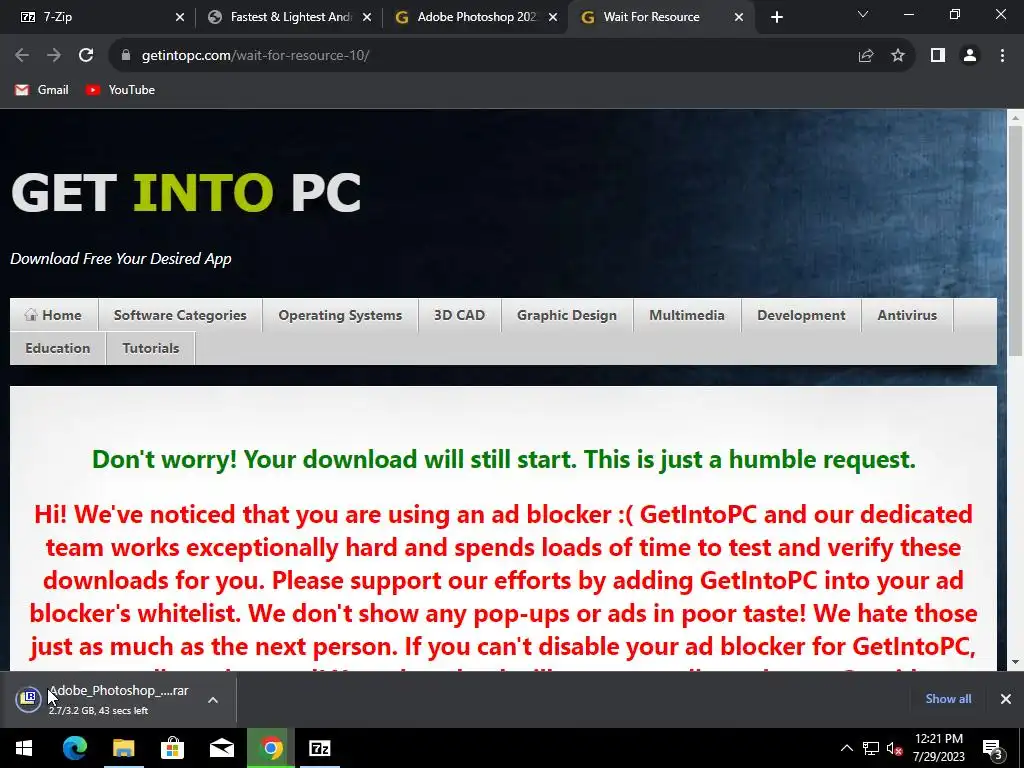Open the 3D CAD category
Image resolution: width=1024 pixels, height=768 pixels.
click(x=460, y=315)
